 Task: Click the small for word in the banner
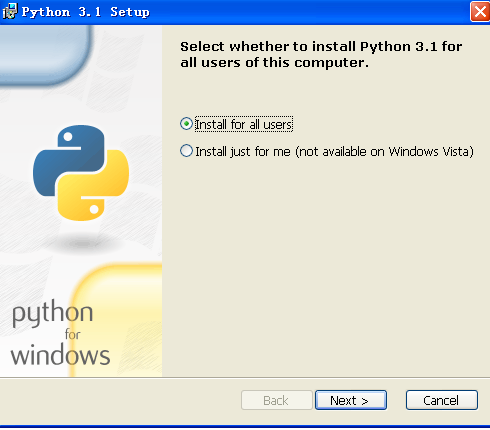(x=72, y=334)
